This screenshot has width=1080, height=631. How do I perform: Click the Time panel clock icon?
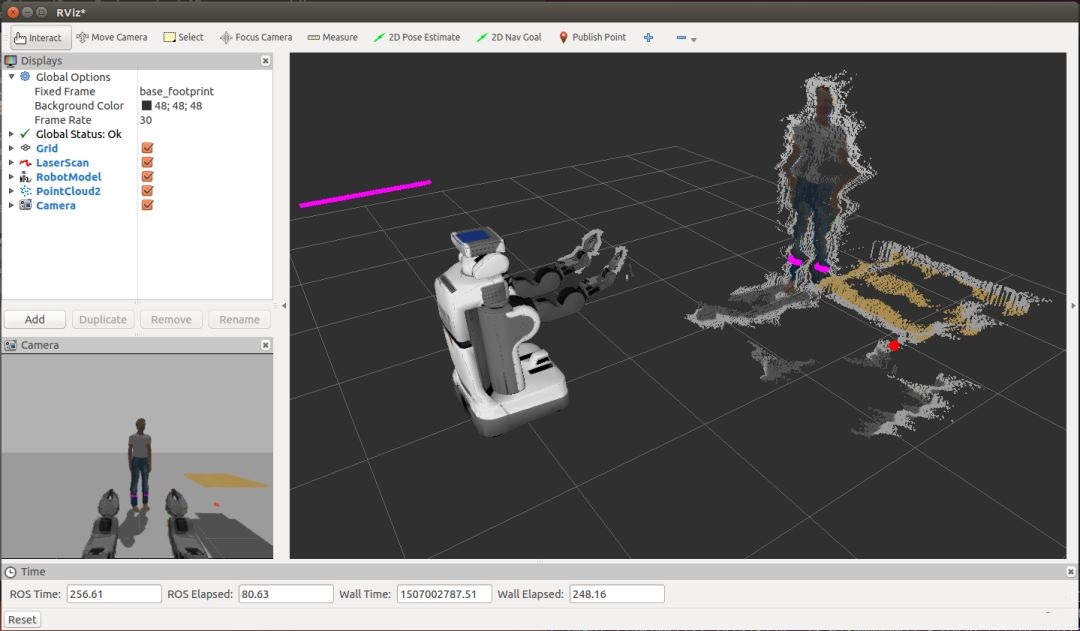11,572
